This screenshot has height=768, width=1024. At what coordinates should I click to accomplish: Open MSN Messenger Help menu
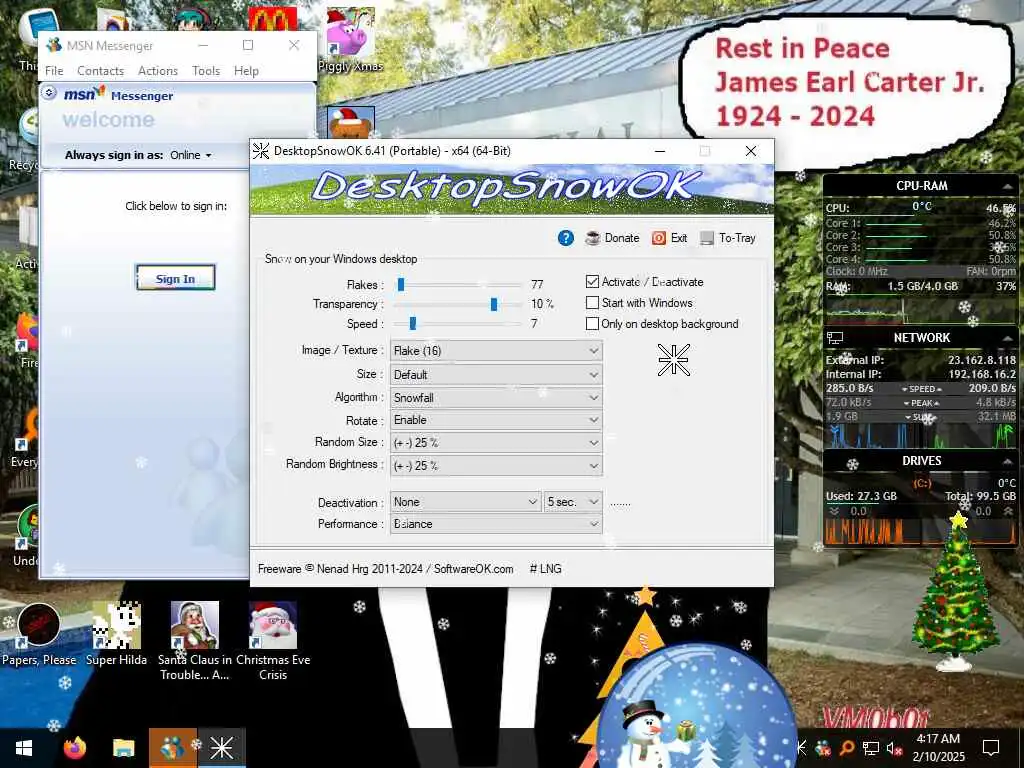coord(246,71)
